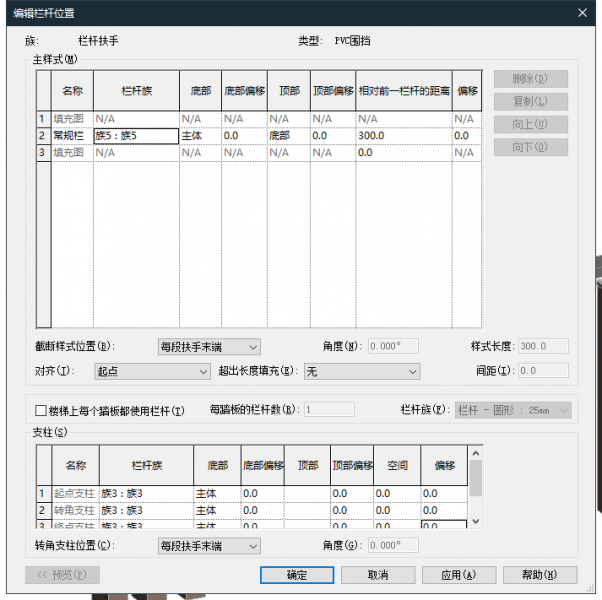Screen dimensions: 602x600
Task: Click the 相对前一栏杆的距离 column header
Action: pyautogui.click(x=404, y=91)
